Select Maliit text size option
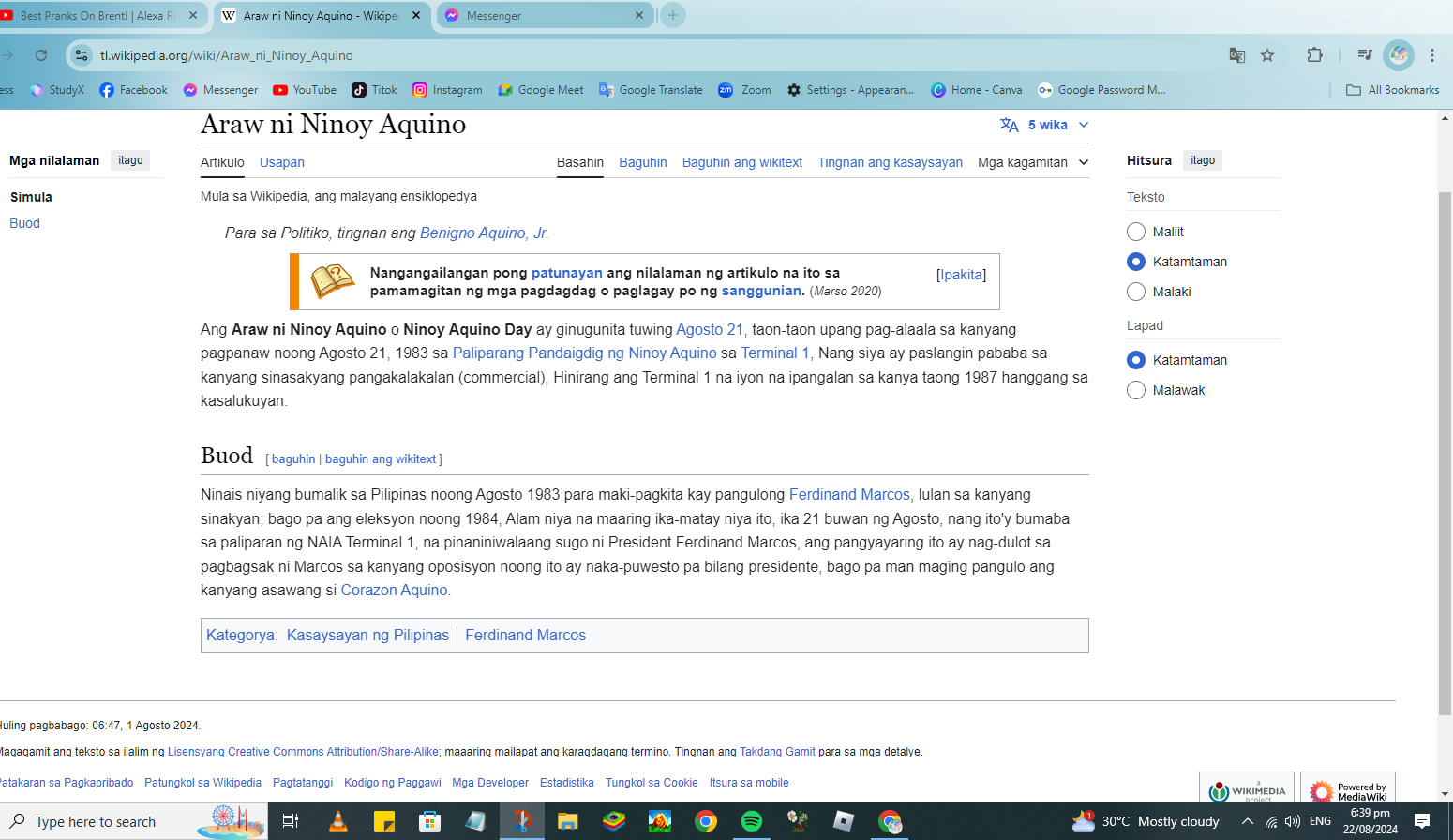 point(1136,232)
